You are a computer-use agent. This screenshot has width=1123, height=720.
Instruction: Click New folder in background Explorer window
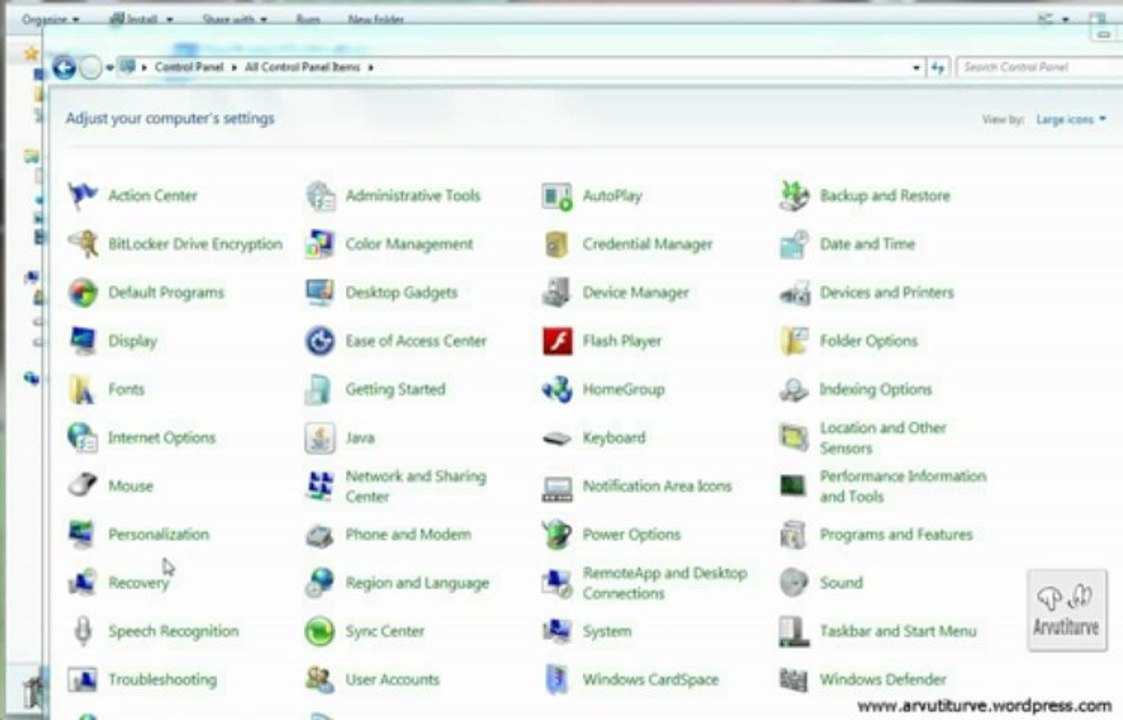pos(376,19)
